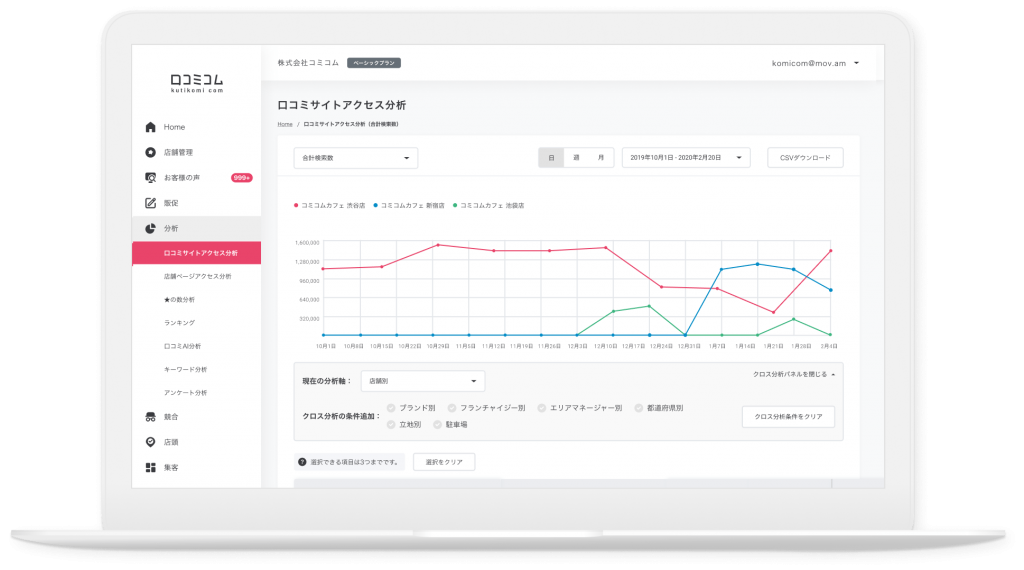
Task: Switch granularity to 月 (monthly)
Action: point(601,157)
